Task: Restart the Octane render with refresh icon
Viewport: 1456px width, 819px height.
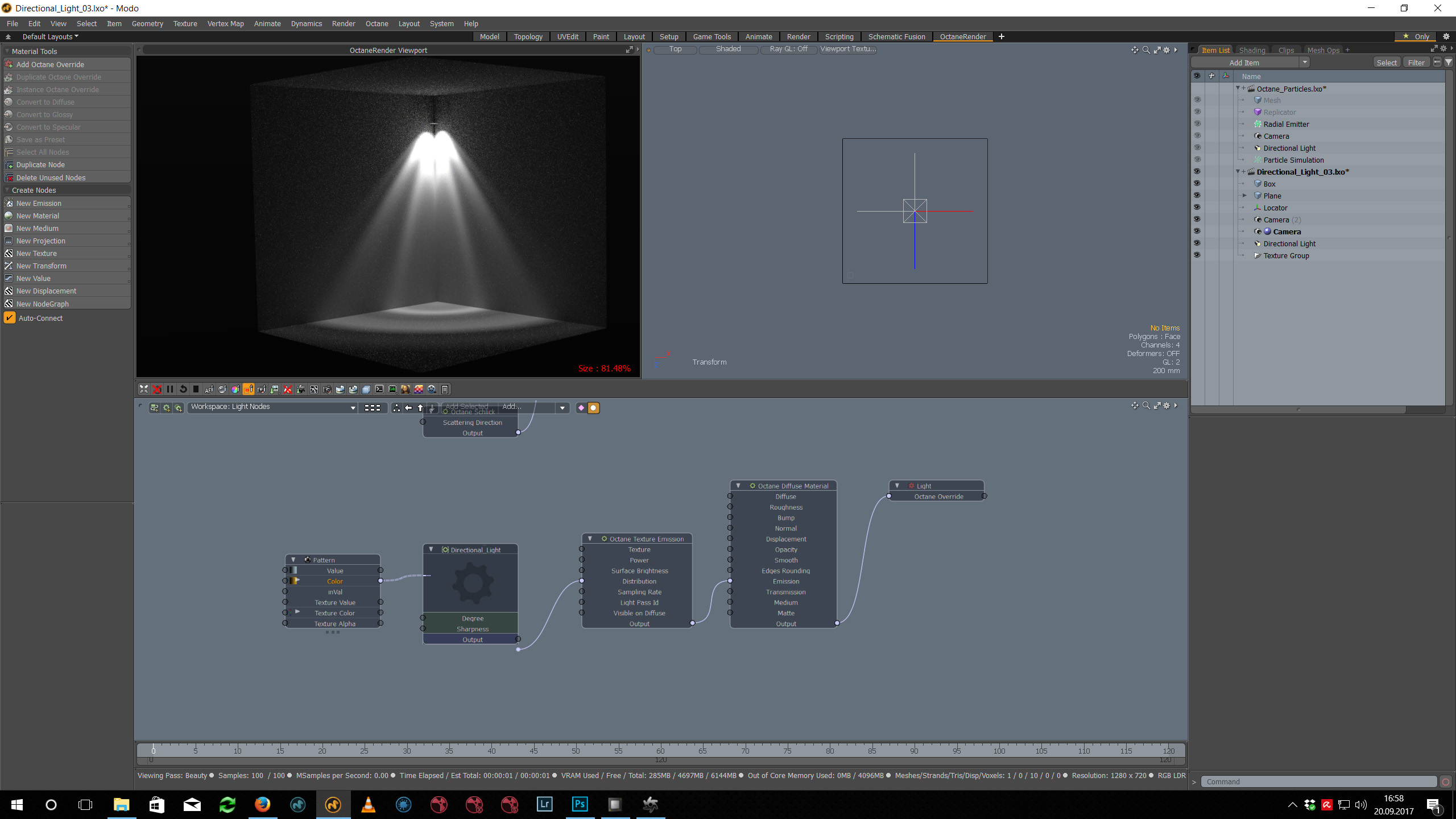Action: 183,390
